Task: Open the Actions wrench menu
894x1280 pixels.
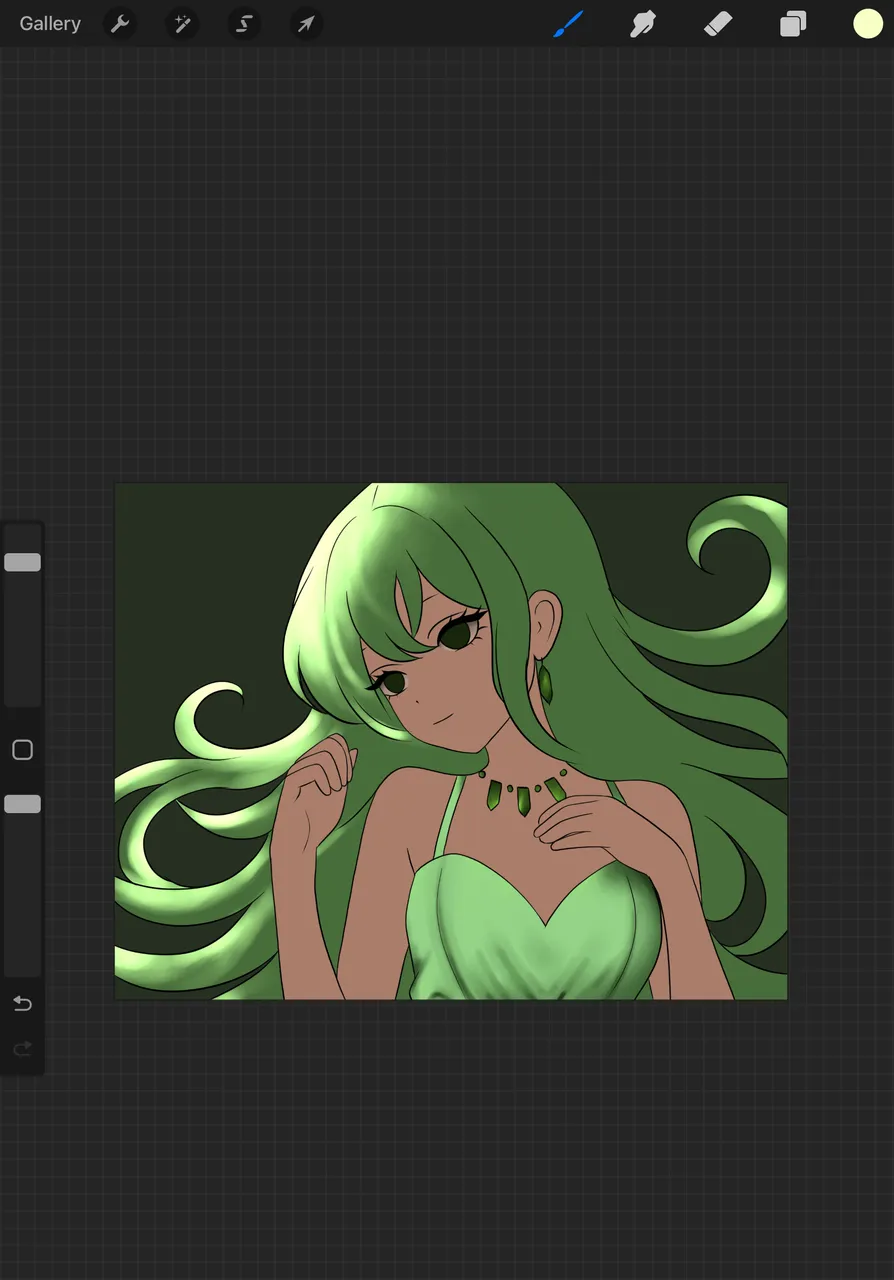Action: point(120,23)
